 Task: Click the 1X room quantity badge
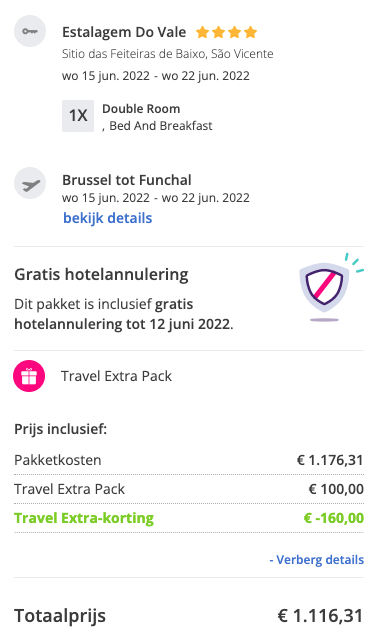(x=78, y=116)
